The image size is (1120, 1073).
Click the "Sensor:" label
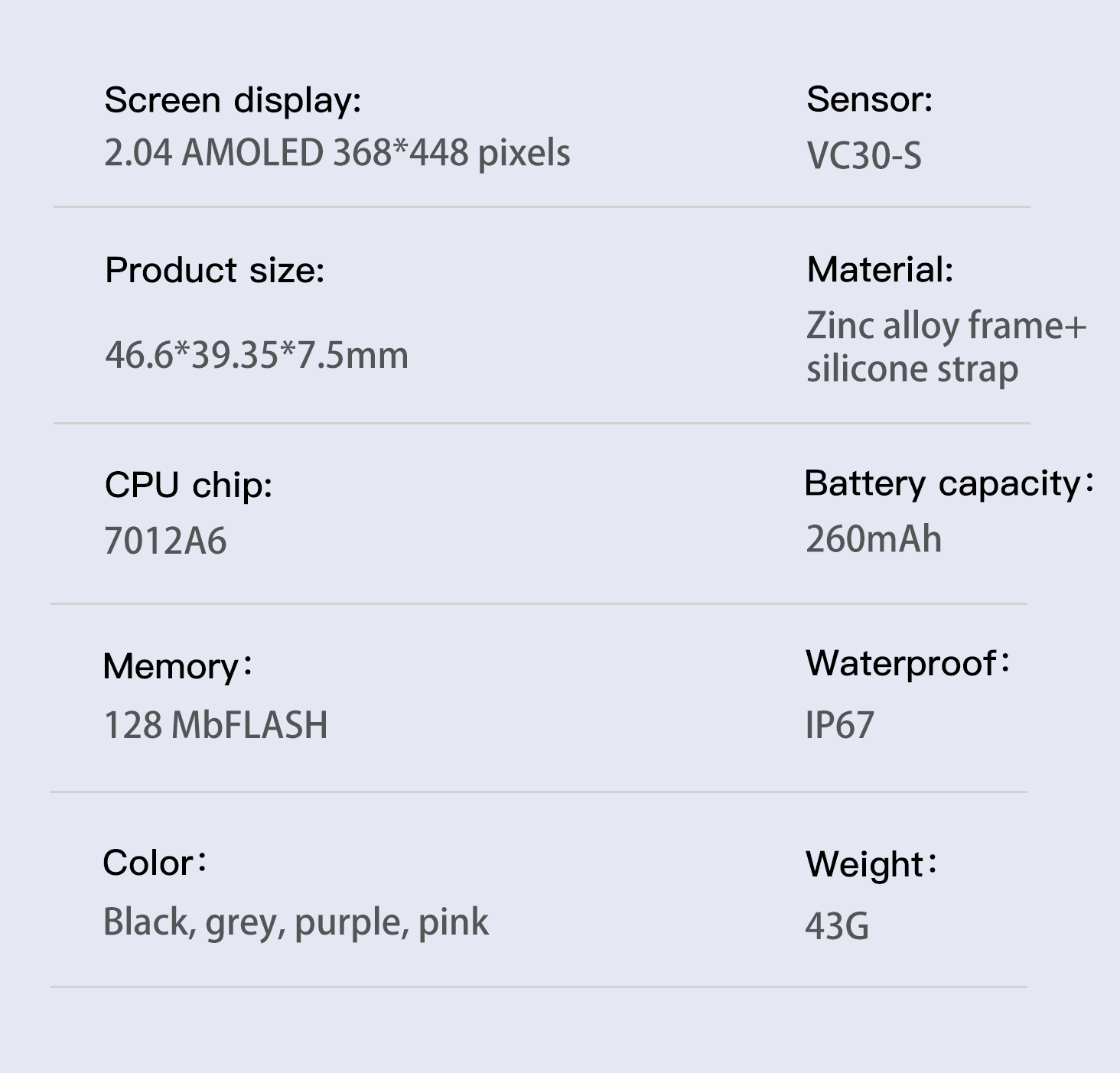point(869,99)
